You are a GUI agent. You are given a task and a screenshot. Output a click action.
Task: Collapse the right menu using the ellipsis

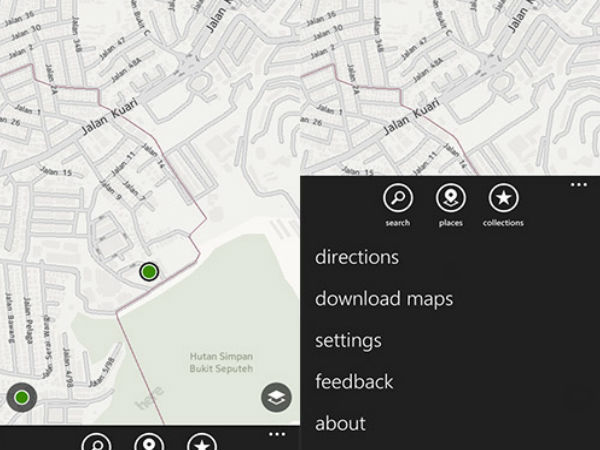[577, 184]
